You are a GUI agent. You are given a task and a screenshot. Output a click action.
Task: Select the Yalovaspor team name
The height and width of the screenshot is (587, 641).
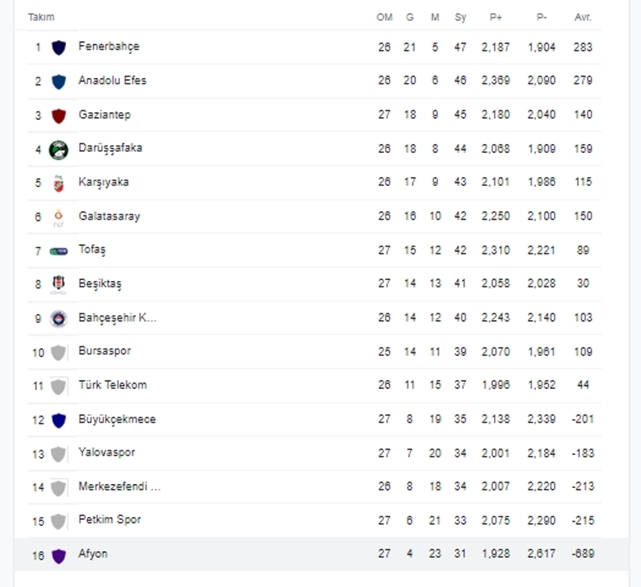tap(107, 453)
